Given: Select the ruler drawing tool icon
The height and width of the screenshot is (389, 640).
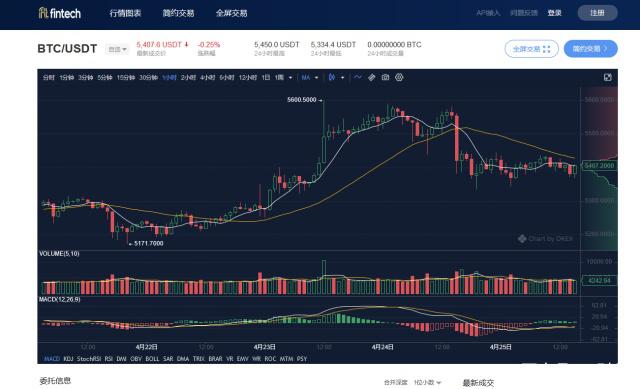Looking at the screenshot, I should [371, 77].
